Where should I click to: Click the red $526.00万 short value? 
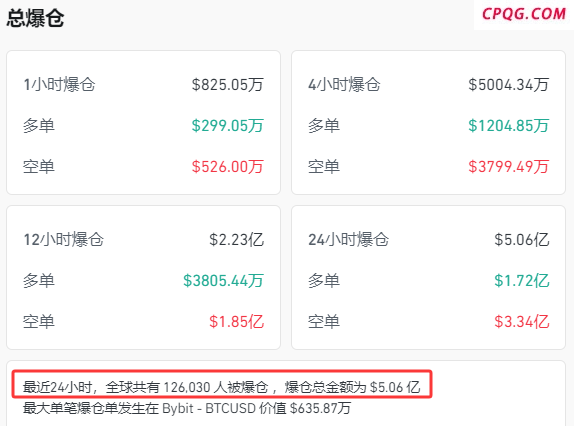click(x=228, y=167)
